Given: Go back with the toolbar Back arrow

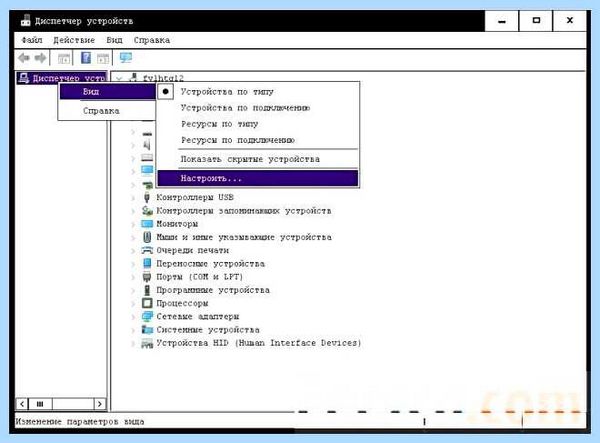Looking at the screenshot, I should 24,58.
